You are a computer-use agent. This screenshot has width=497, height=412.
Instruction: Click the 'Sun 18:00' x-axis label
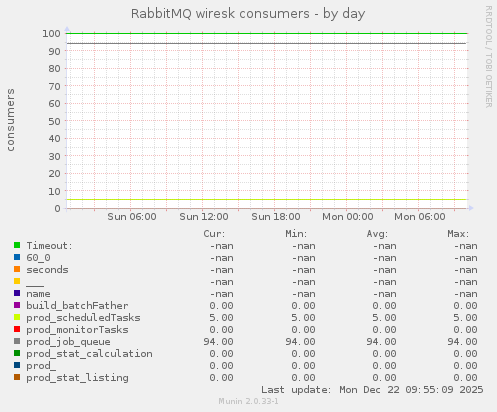click(x=276, y=217)
